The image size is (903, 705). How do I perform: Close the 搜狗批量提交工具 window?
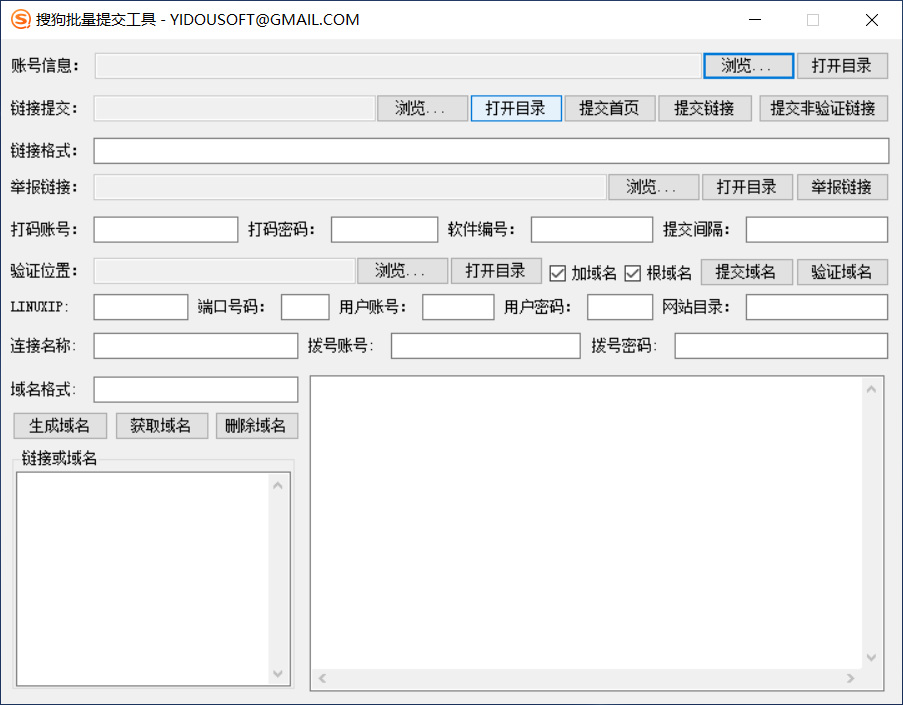coord(871,20)
